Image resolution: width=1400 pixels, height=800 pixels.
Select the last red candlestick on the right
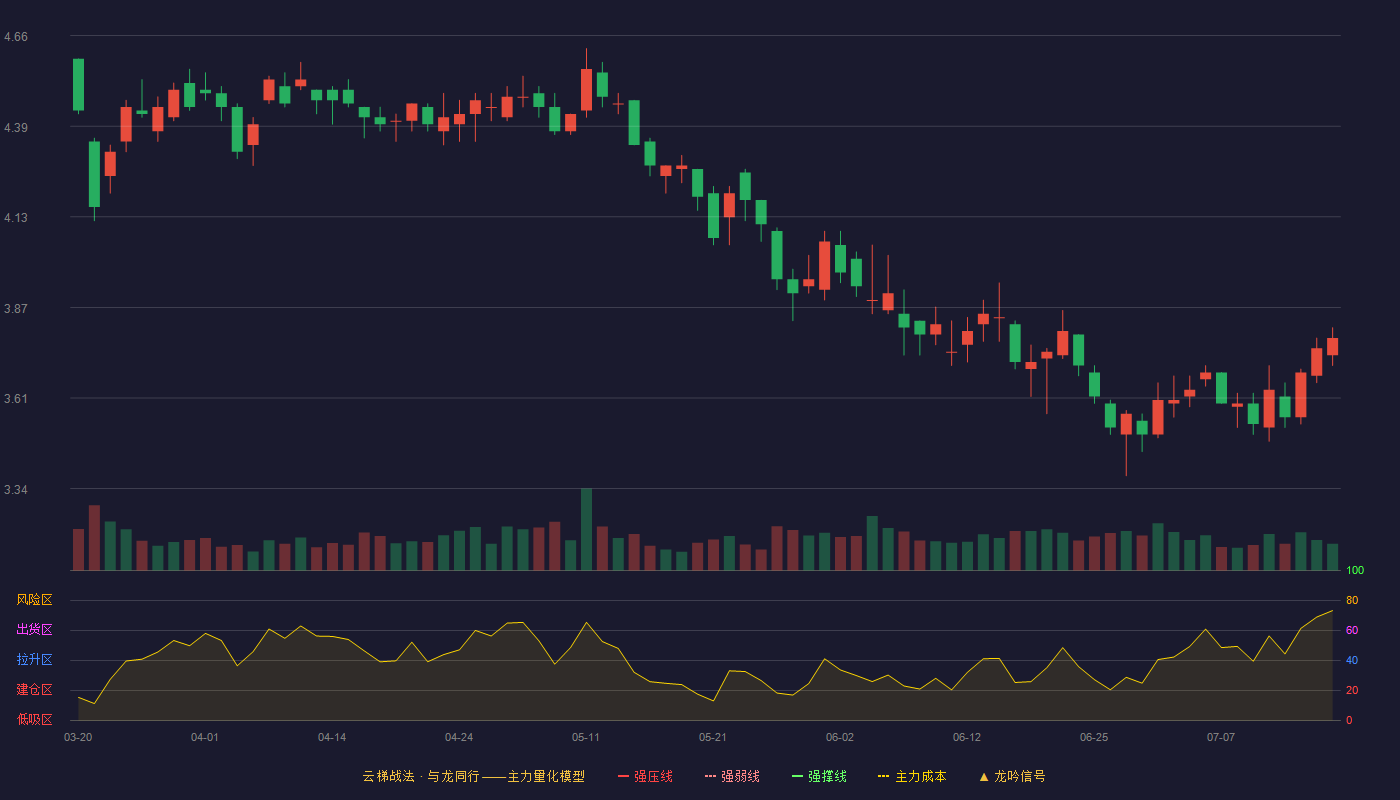pos(1332,346)
